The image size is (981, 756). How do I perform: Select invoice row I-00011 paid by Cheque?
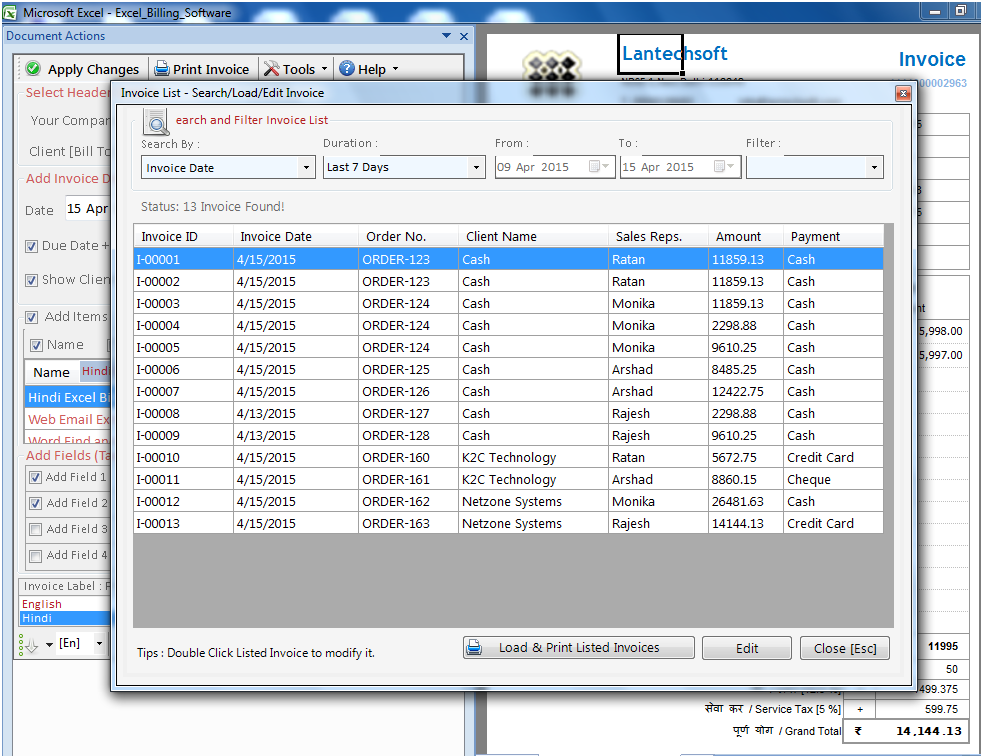coord(508,479)
